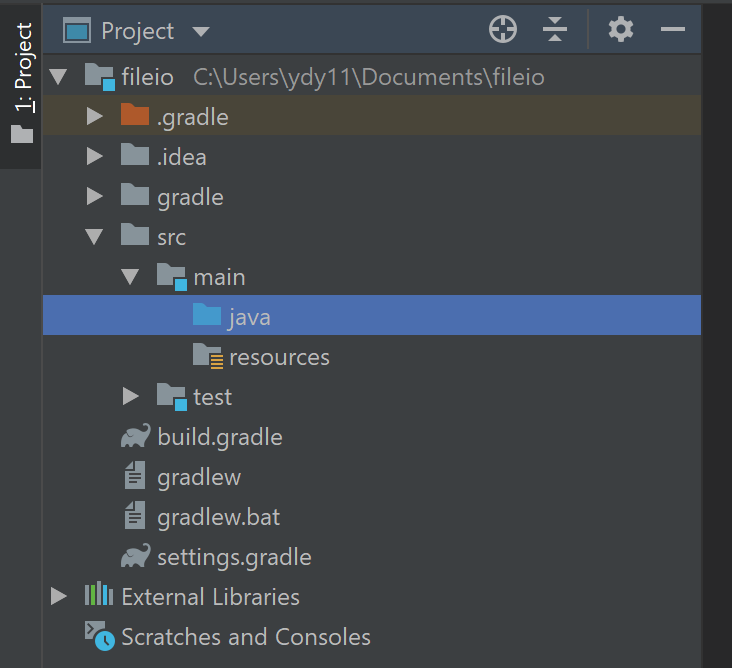Expand the test folder arrow
732x668 pixels.
tap(131, 396)
